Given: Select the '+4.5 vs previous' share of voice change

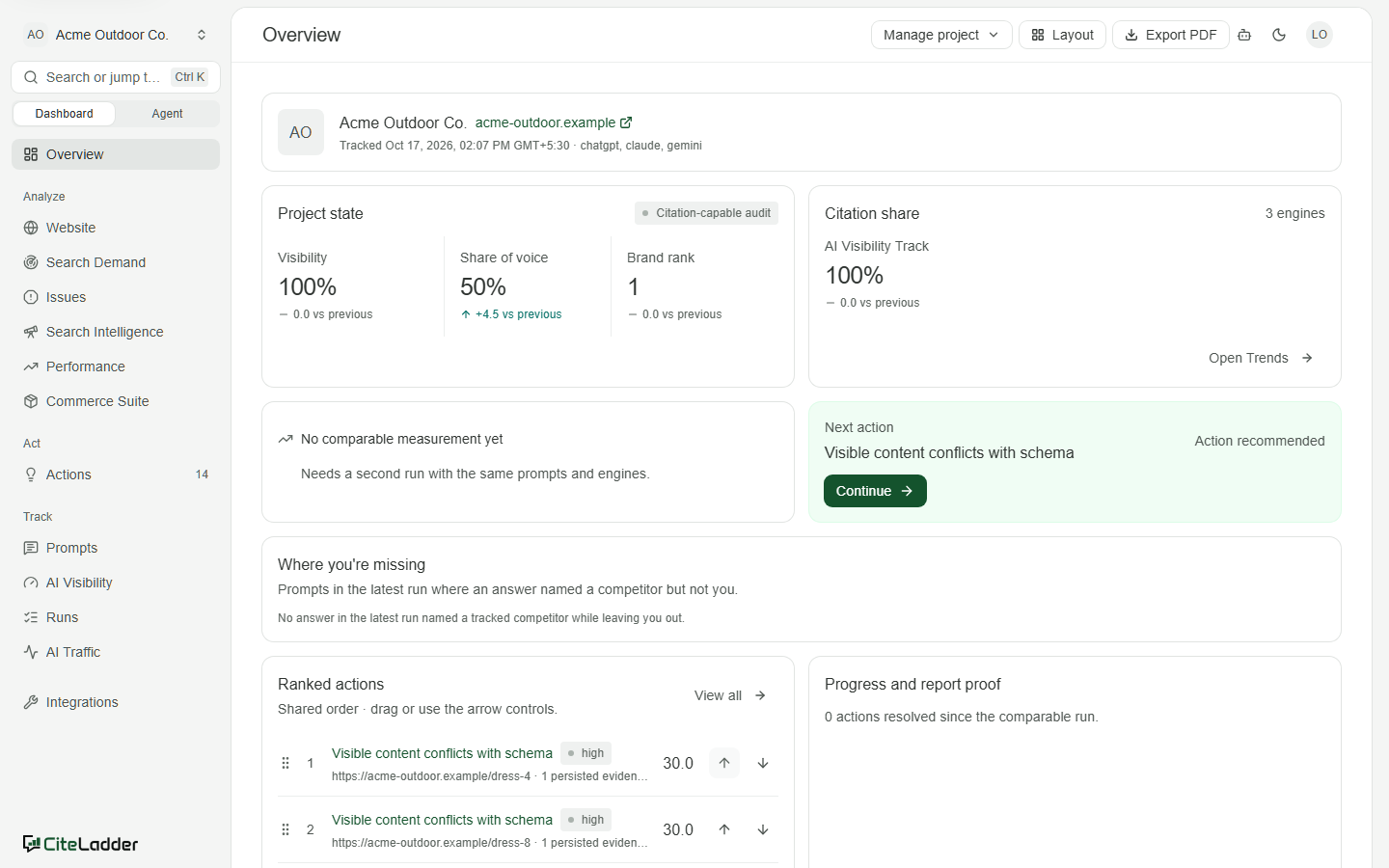Looking at the screenshot, I should click(x=511, y=314).
